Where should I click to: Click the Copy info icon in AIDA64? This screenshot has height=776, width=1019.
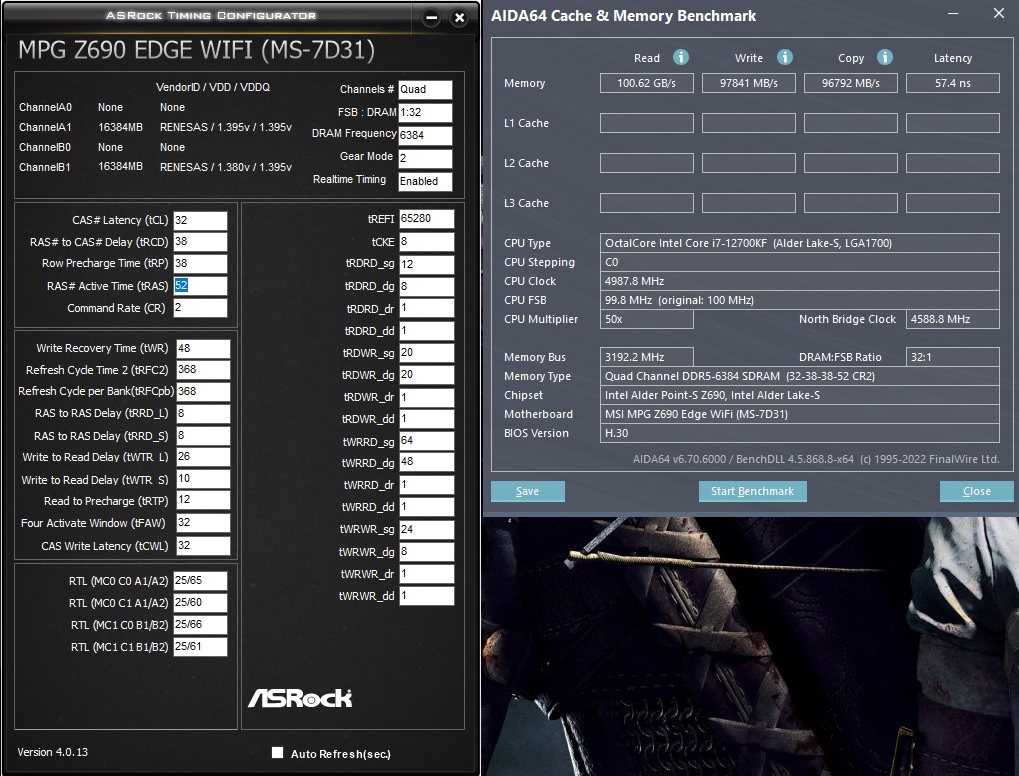click(x=884, y=57)
